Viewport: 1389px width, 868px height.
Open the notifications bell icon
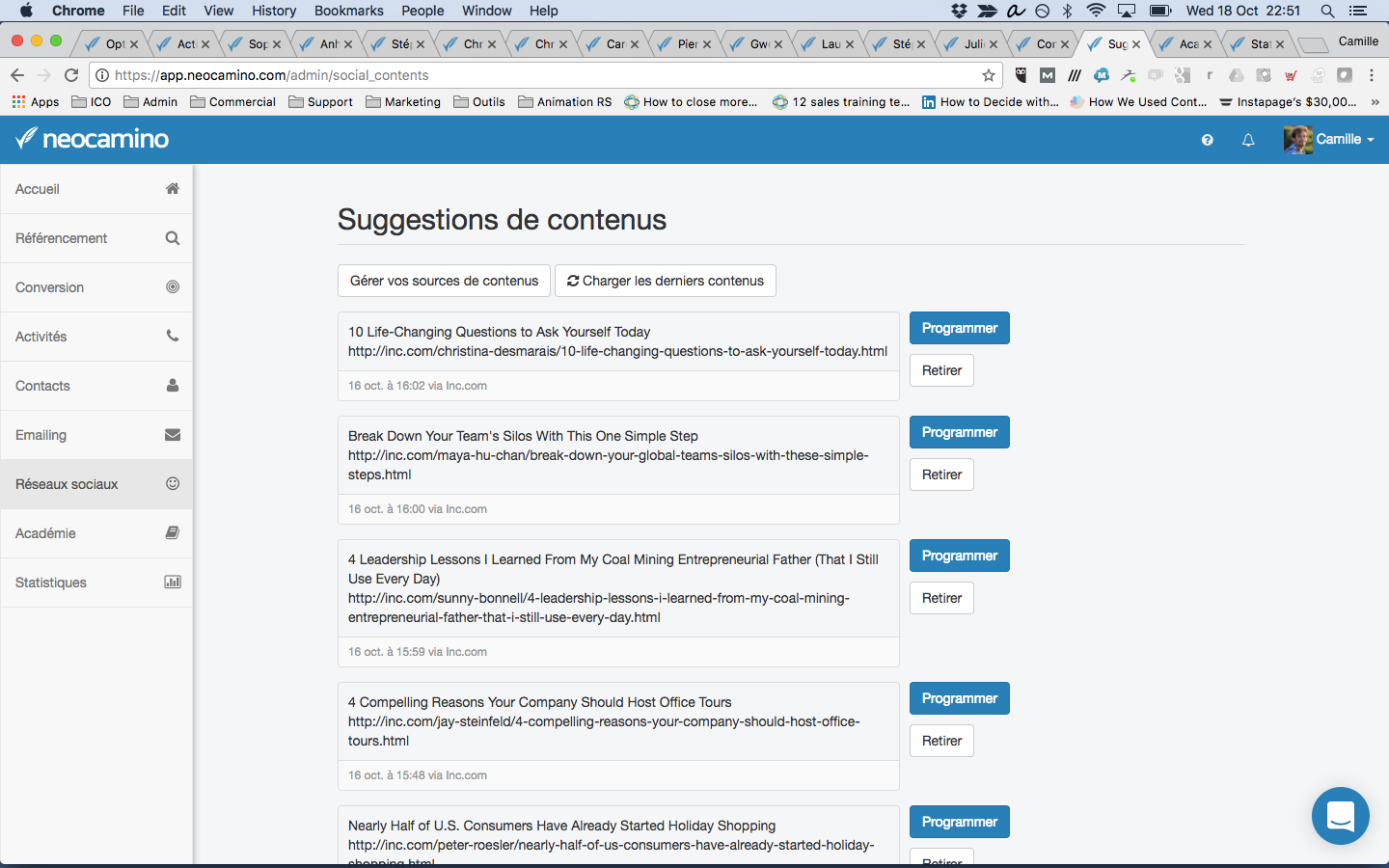(x=1248, y=140)
